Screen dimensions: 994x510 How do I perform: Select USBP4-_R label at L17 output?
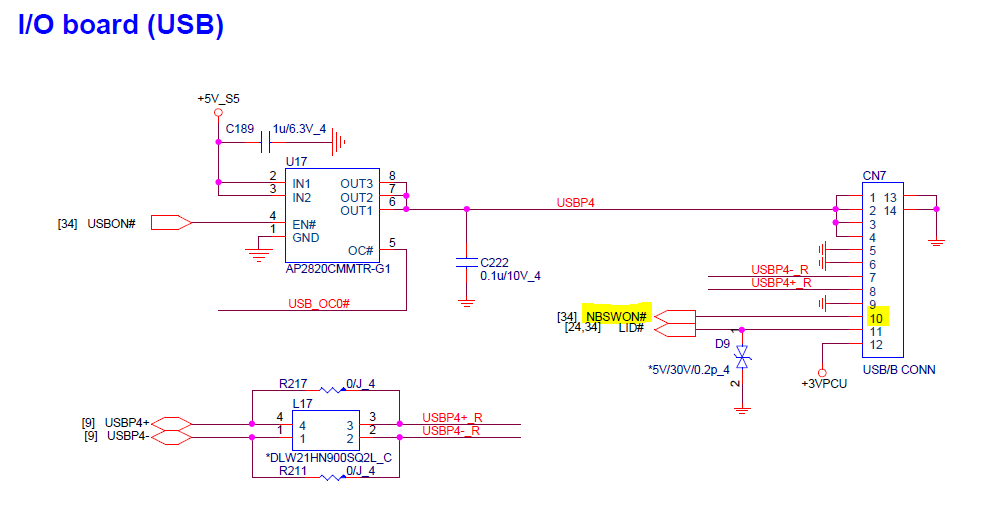(451, 431)
